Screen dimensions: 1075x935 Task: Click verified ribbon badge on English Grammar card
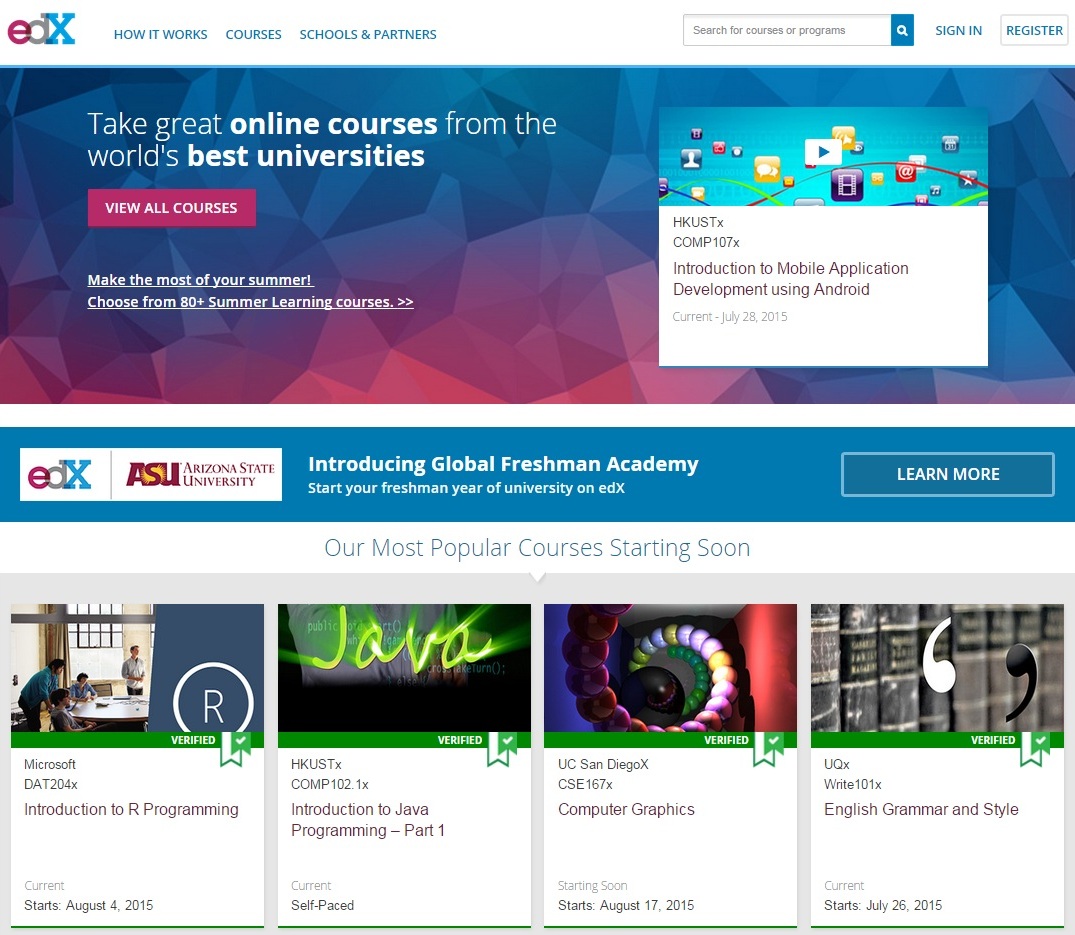pos(1035,747)
